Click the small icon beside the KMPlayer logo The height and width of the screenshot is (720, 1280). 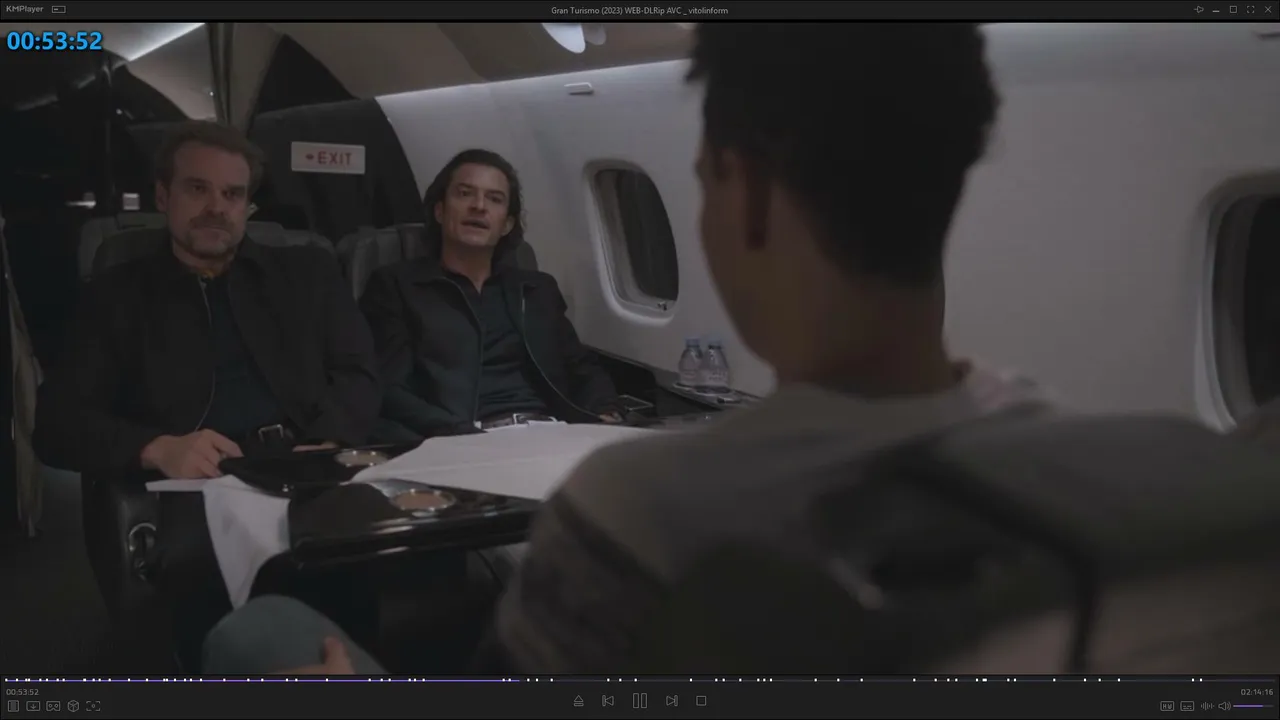[59, 10]
